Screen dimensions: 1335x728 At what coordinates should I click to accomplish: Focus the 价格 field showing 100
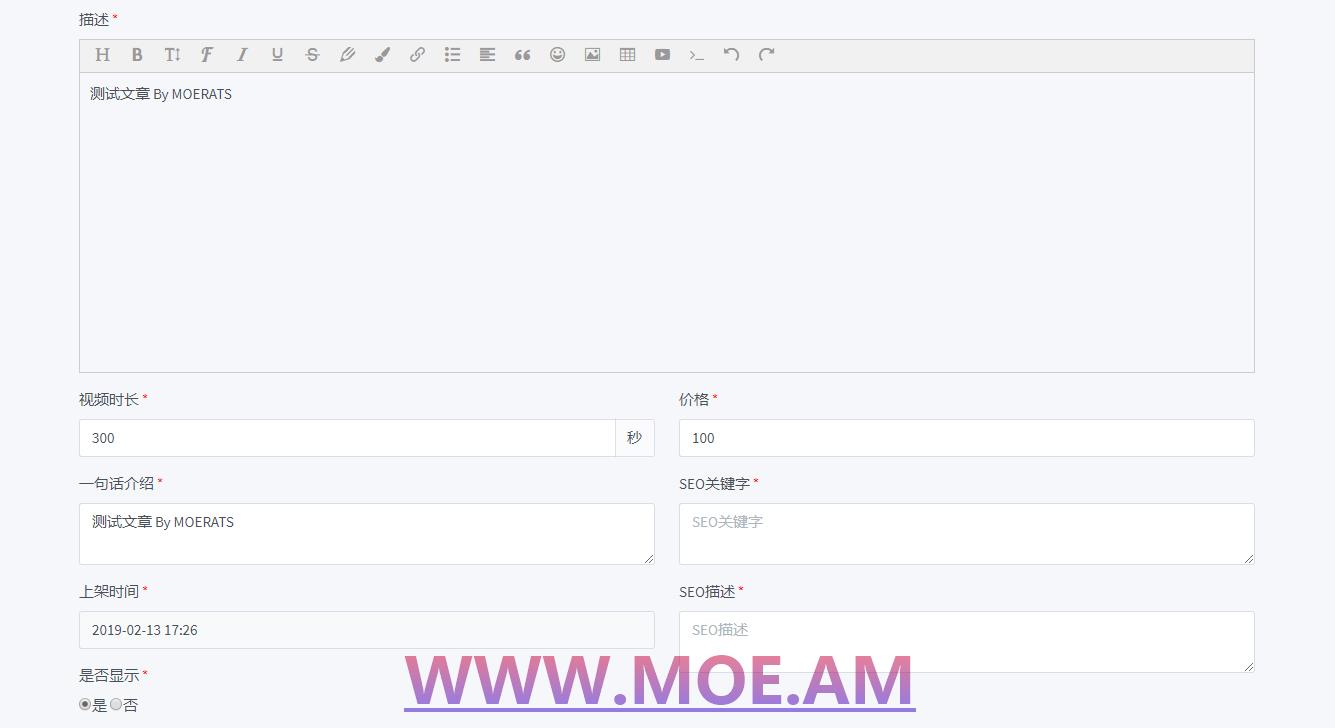pyautogui.click(x=966, y=438)
